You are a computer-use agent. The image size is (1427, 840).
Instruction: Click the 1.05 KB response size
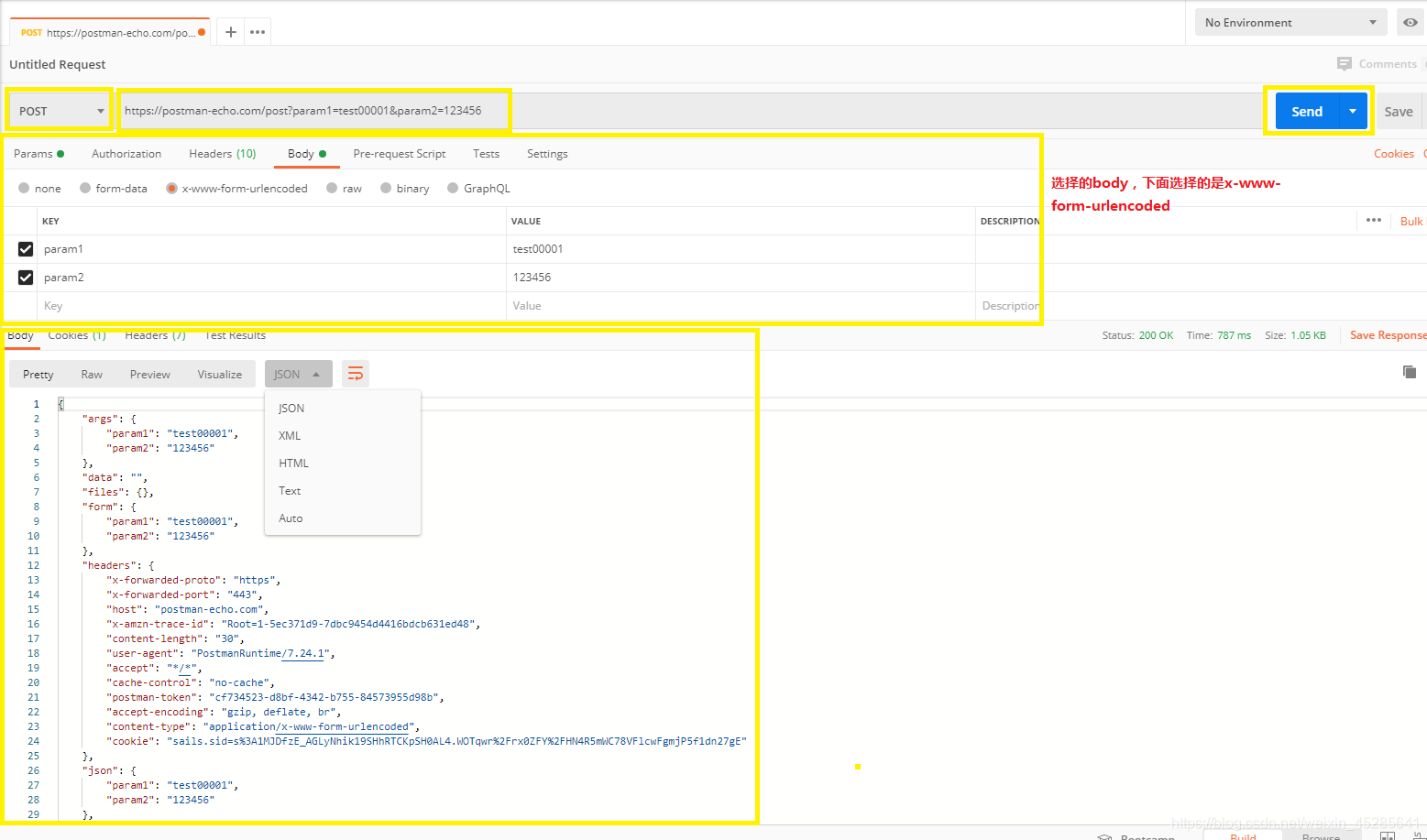(x=1308, y=335)
